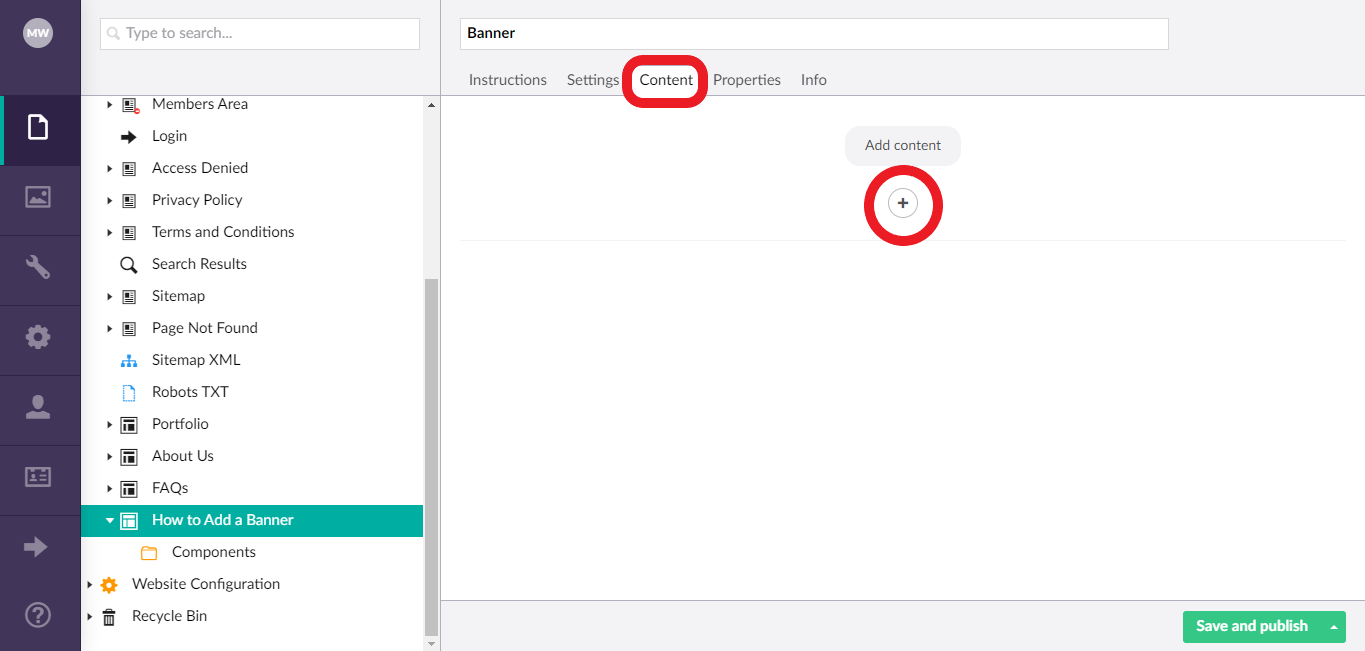Click the tree scrollbar down arrow
This screenshot has width=1365, height=651.
point(431,644)
